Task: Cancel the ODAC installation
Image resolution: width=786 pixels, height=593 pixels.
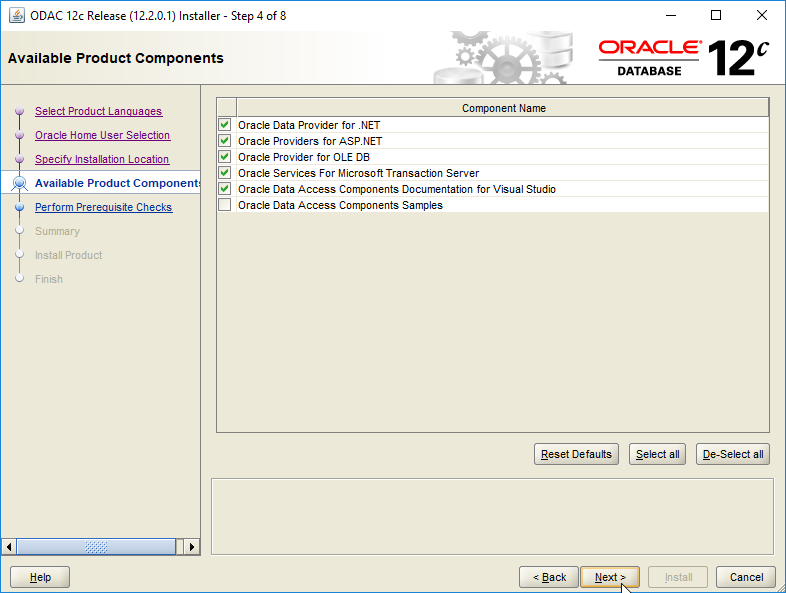Action: point(746,577)
